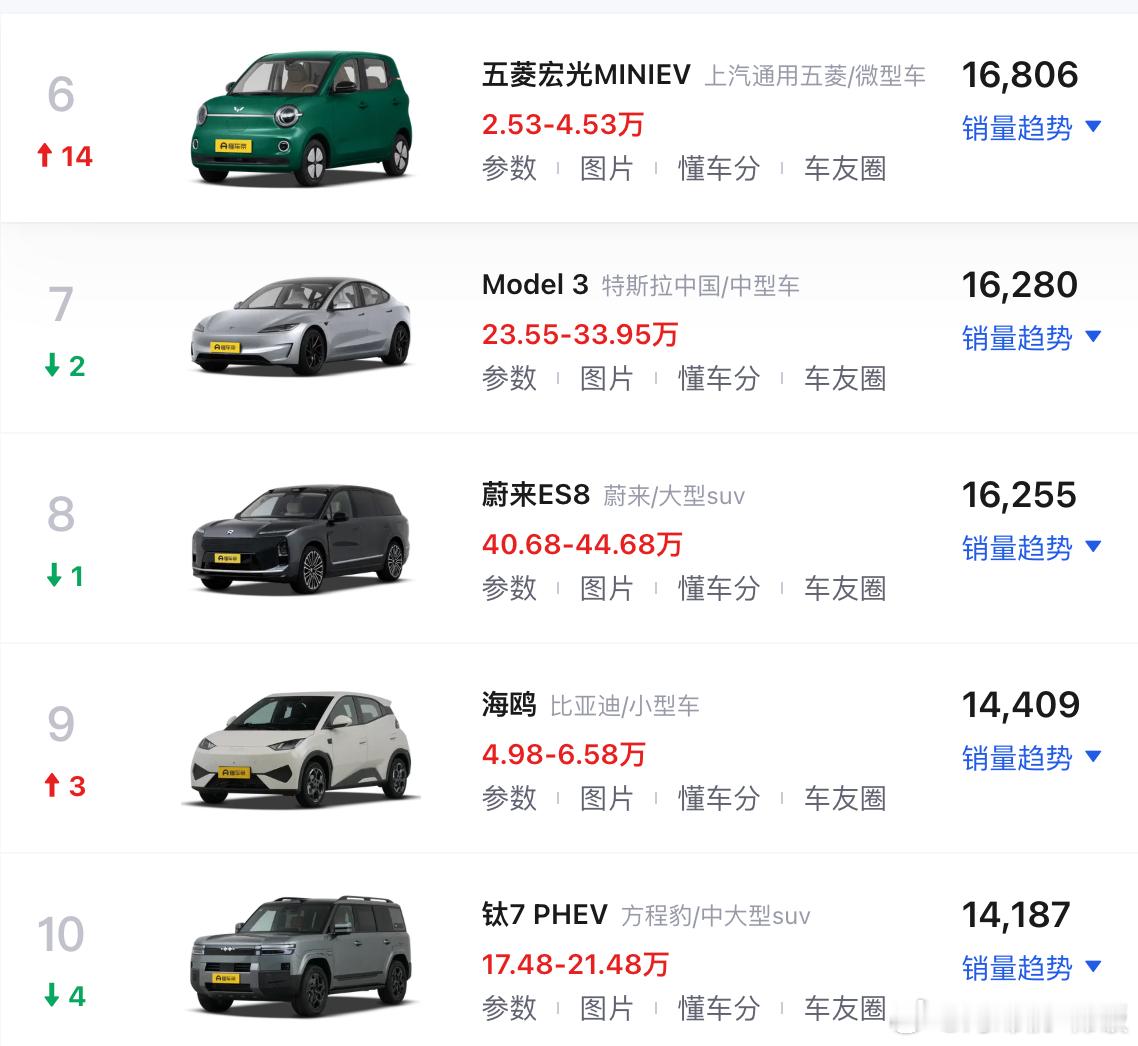
Task: Open 参数 for 钛7 PHEV
Action: tap(509, 1008)
